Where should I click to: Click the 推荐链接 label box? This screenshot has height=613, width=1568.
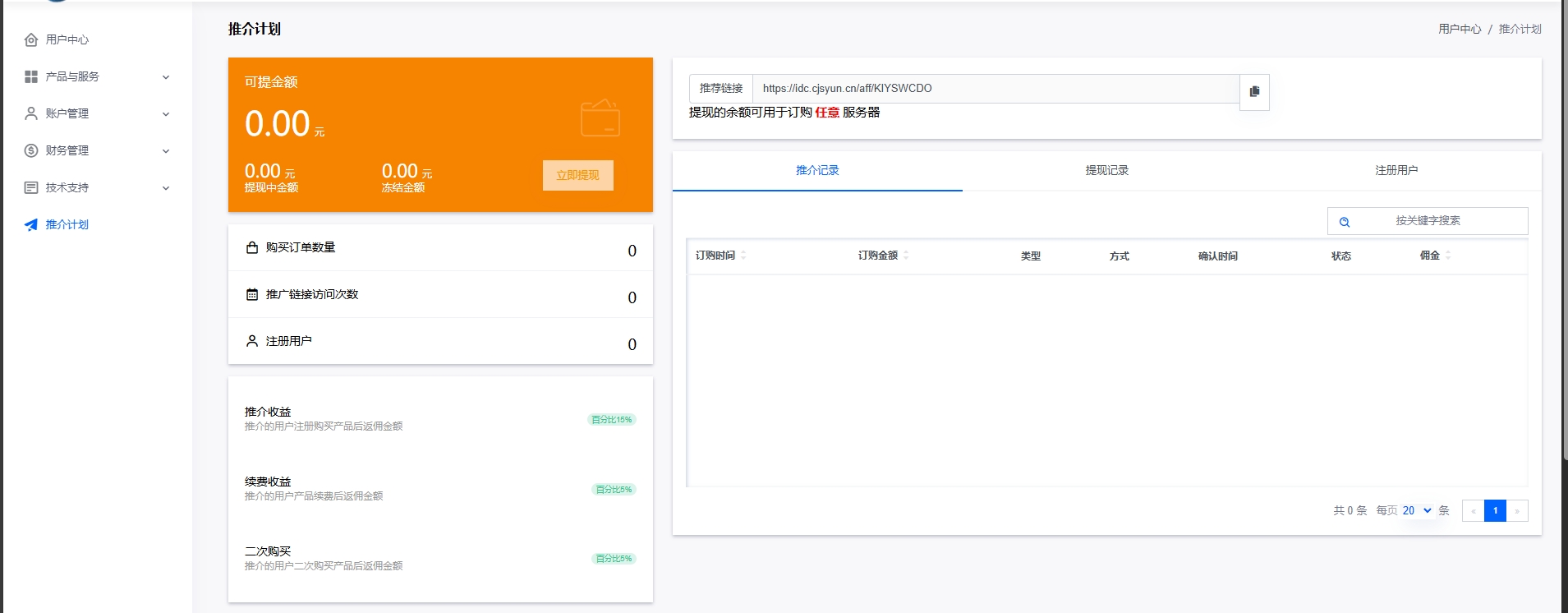point(721,89)
